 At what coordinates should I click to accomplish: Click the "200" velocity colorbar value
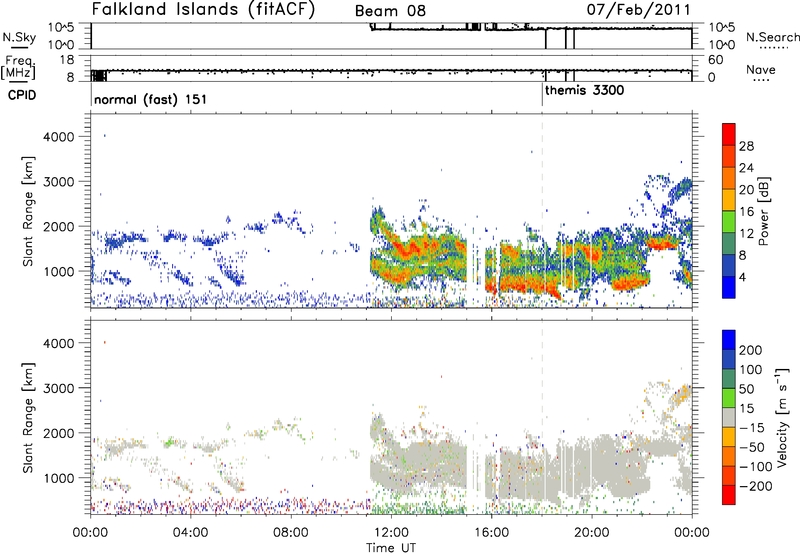click(750, 350)
